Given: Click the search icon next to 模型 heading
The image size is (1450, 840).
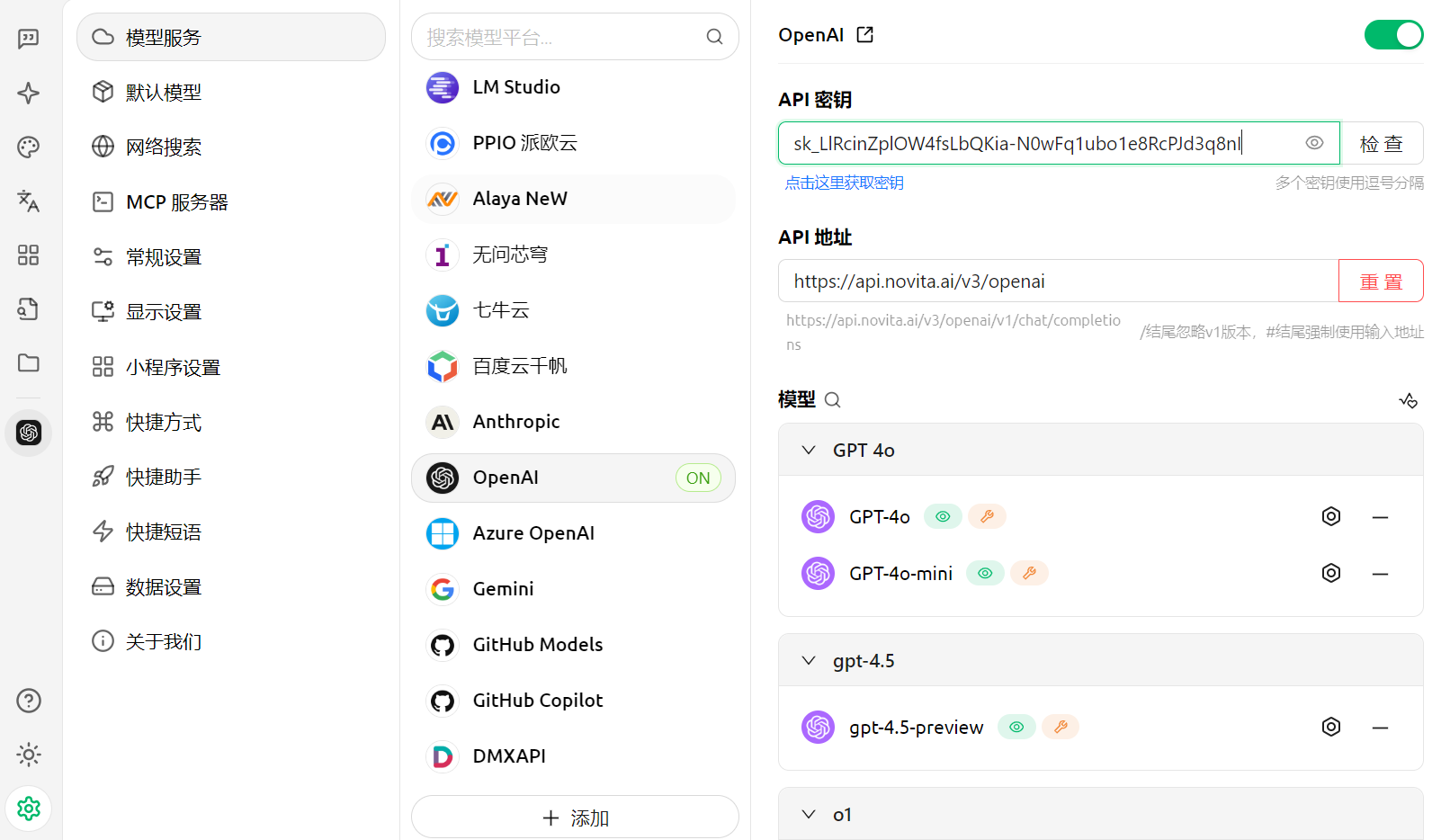Looking at the screenshot, I should [833, 400].
